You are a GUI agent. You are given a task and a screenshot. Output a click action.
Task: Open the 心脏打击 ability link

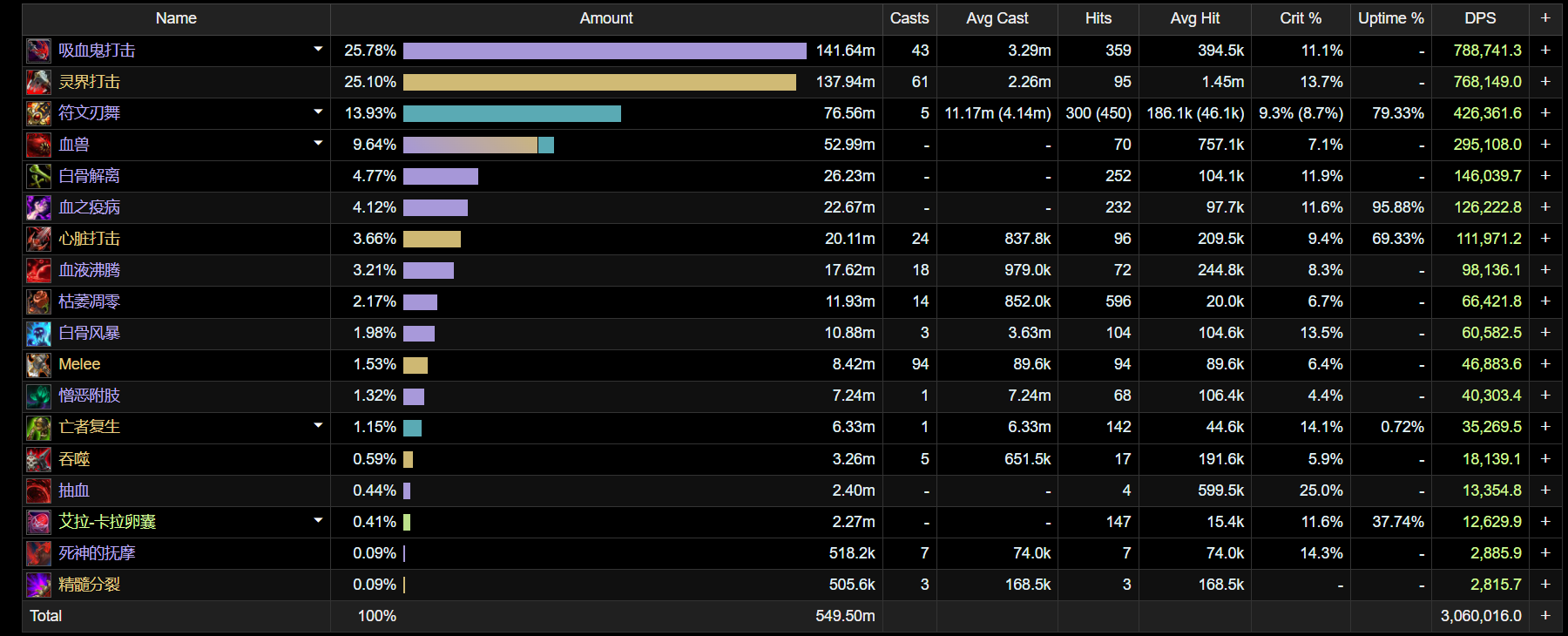pos(90,239)
